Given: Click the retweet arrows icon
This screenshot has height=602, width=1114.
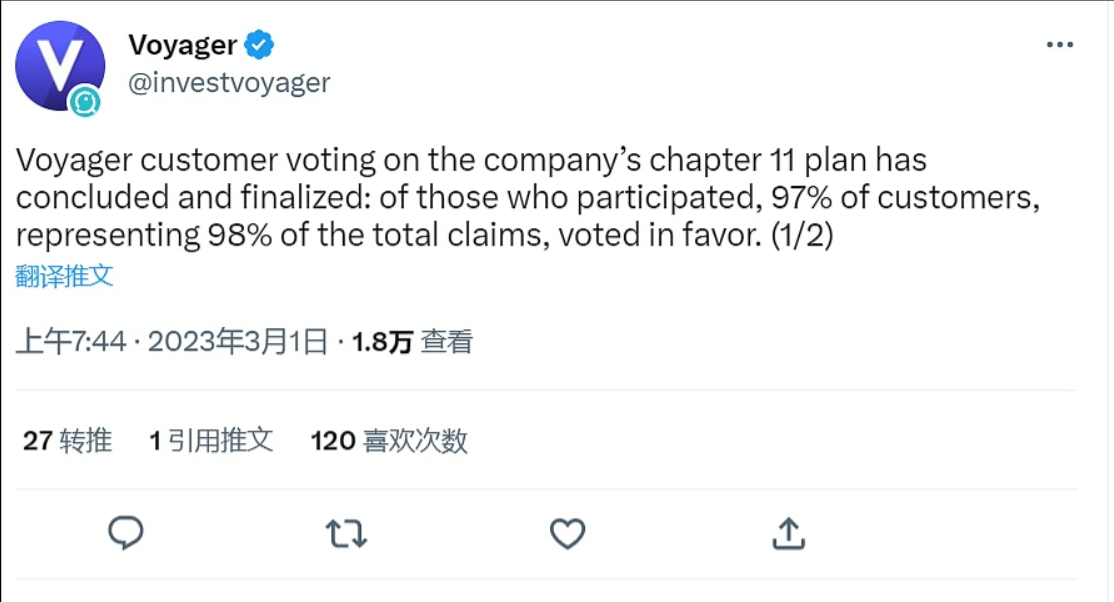Looking at the screenshot, I should click(346, 533).
